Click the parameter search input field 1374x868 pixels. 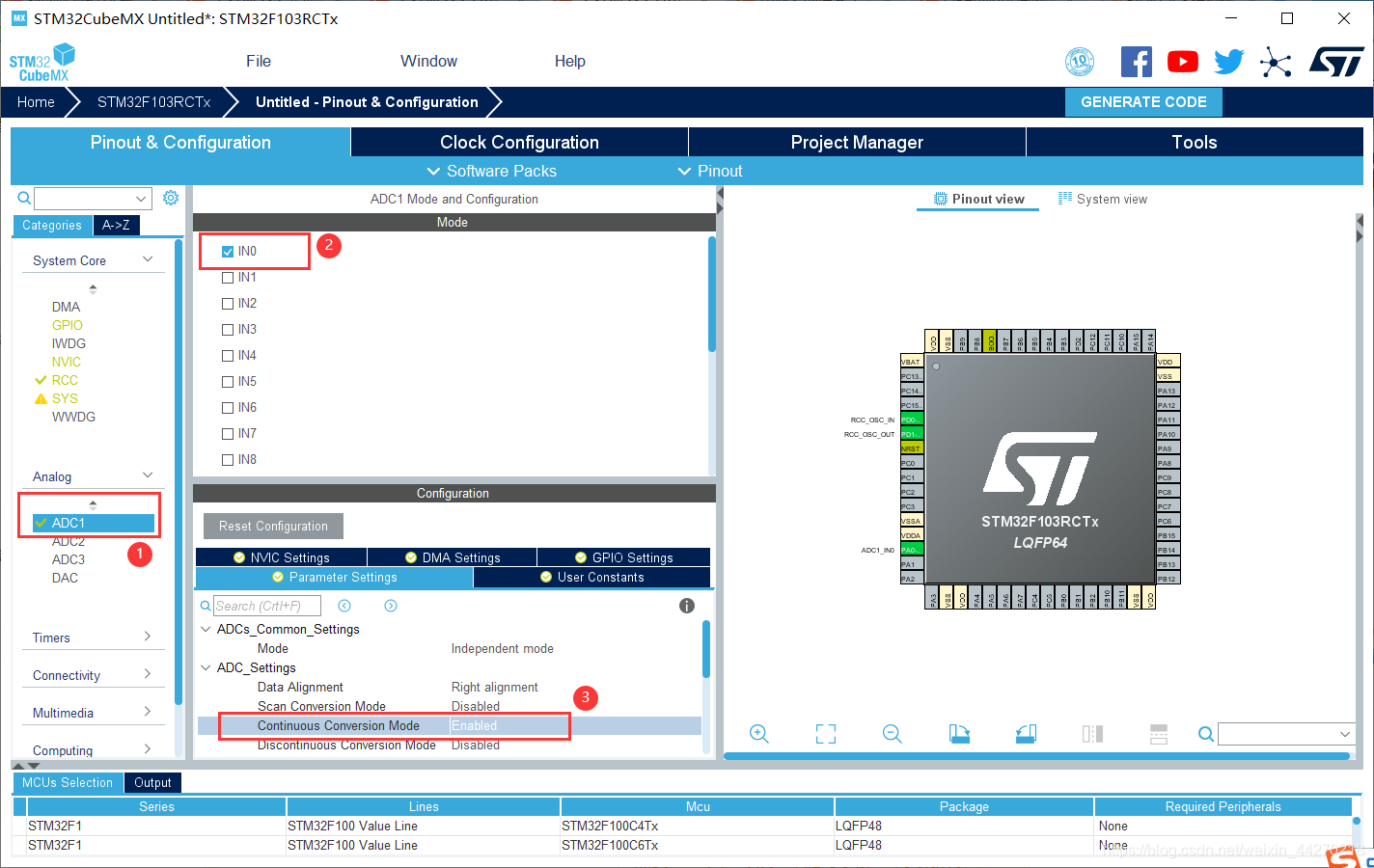pyautogui.click(x=266, y=606)
